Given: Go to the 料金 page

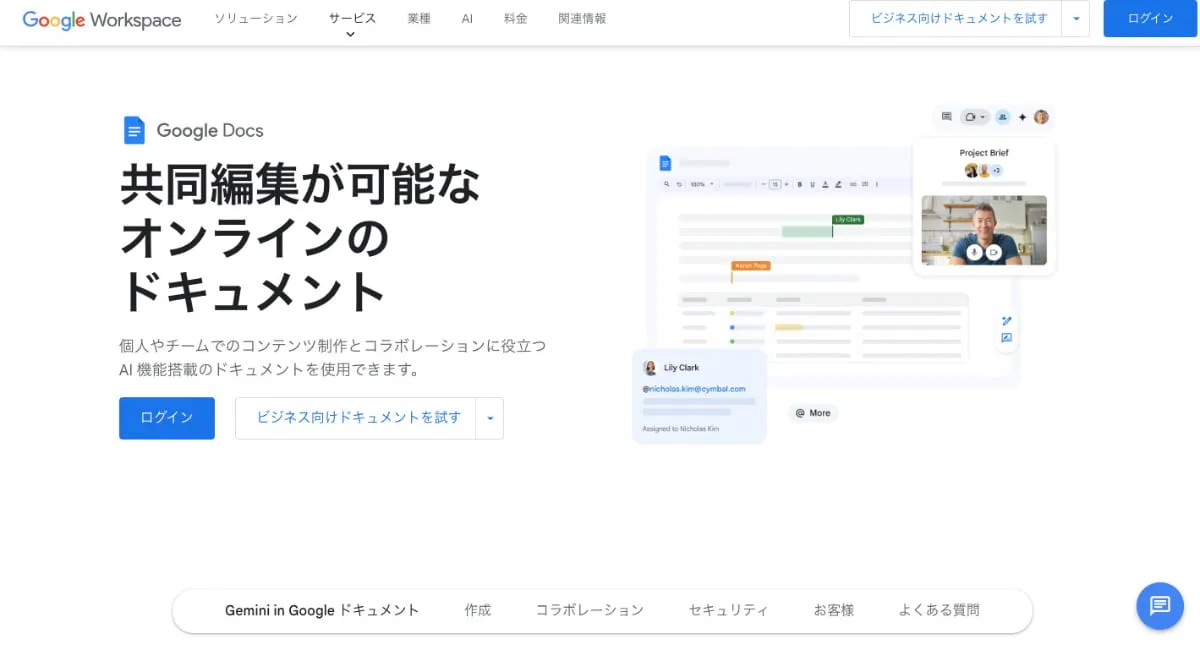Looking at the screenshot, I should pos(516,19).
